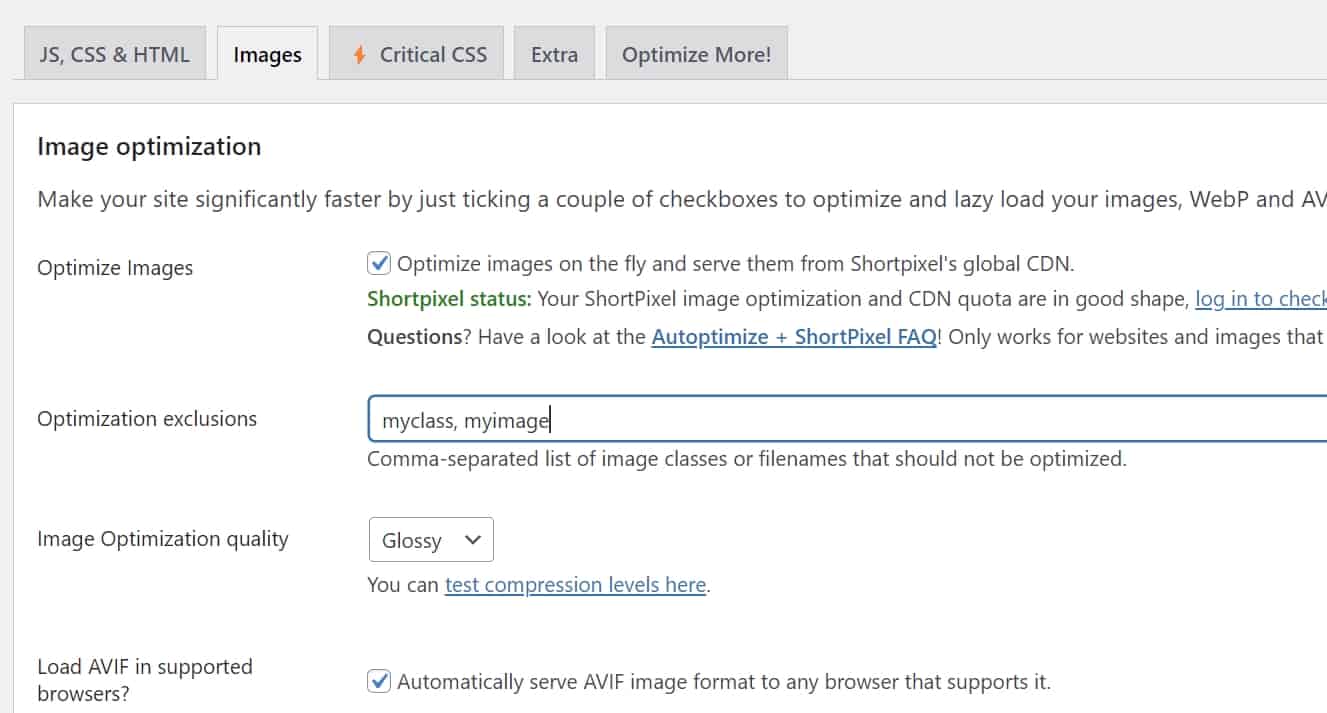Screen dimensions: 1327x713
Task: Go to the Extra tab
Action: [554, 55]
